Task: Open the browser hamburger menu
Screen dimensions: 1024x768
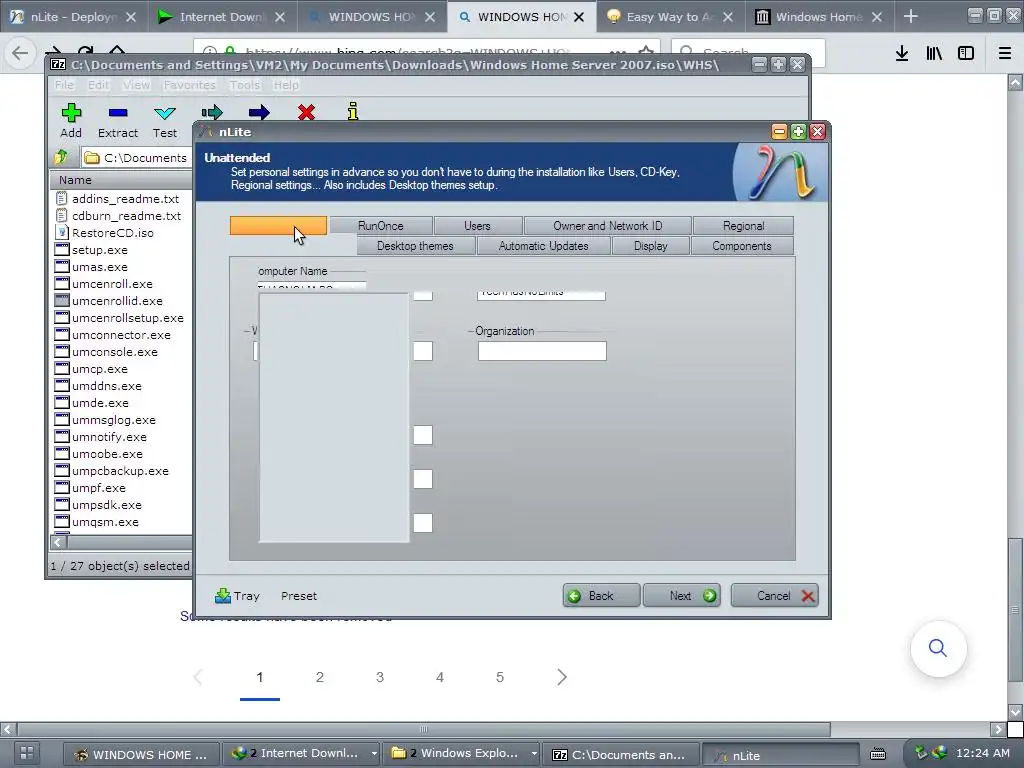Action: coord(1004,53)
